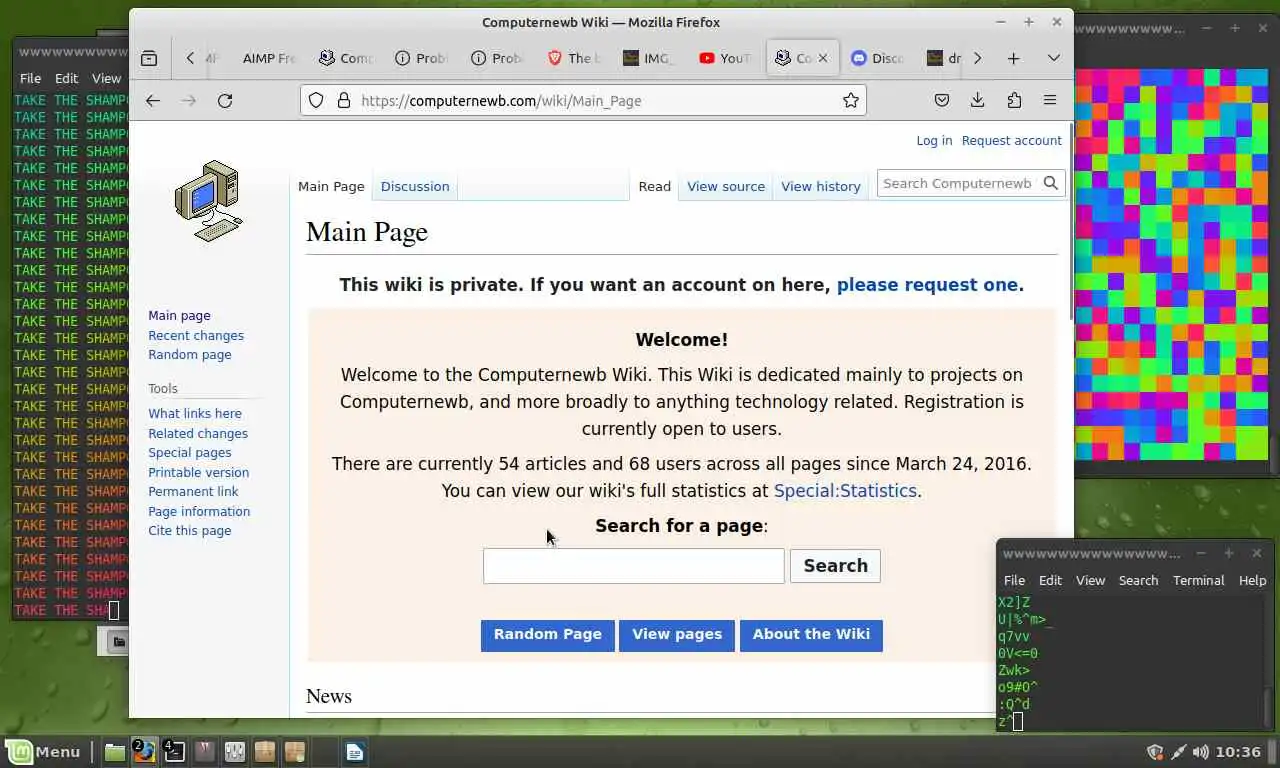This screenshot has width=1280, height=768.
Task: Open Save to Pocket icon
Action: 942,100
